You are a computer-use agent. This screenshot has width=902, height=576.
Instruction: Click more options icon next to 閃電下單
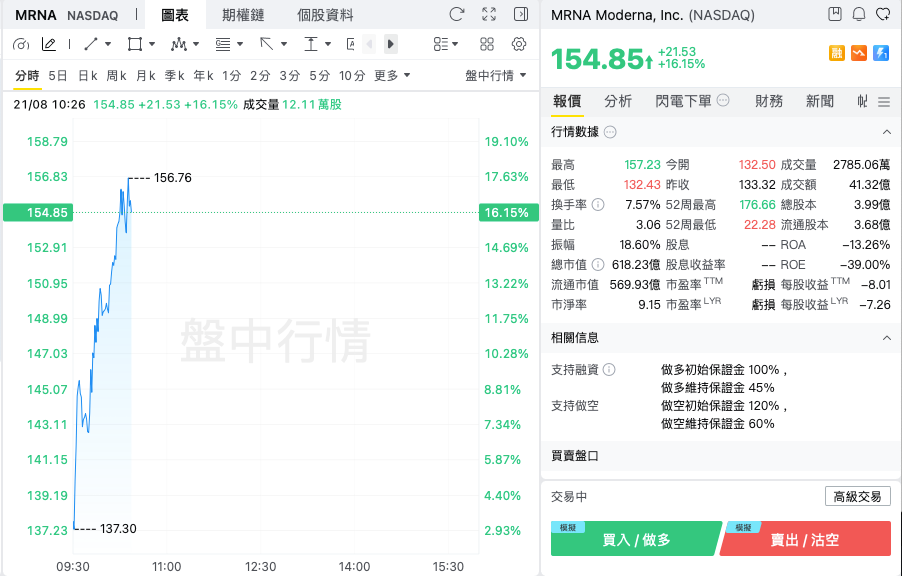723,101
